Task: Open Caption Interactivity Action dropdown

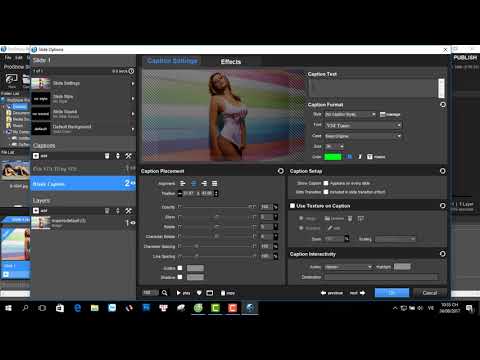Action: pos(349,267)
